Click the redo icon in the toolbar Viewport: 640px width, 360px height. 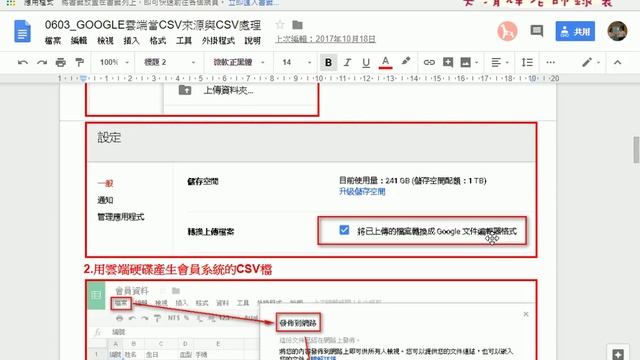click(x=42, y=62)
